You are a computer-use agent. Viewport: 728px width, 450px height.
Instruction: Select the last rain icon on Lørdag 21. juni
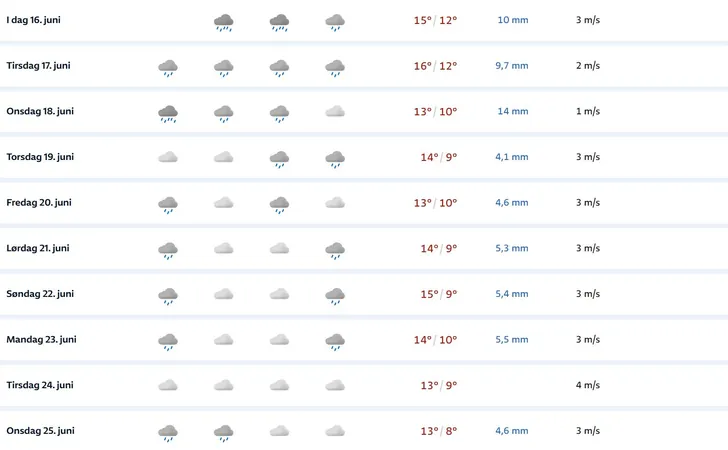coord(335,251)
